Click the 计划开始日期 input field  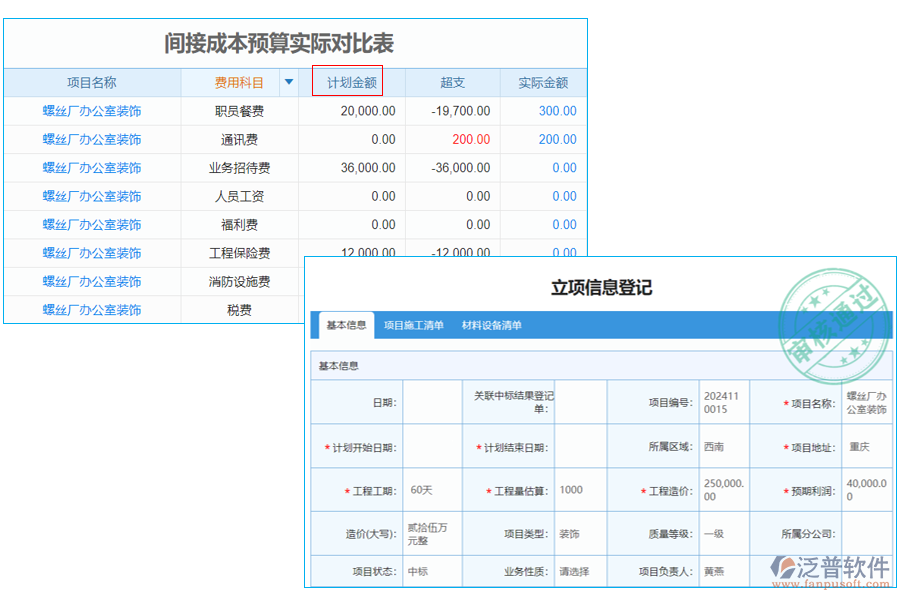[431, 446]
